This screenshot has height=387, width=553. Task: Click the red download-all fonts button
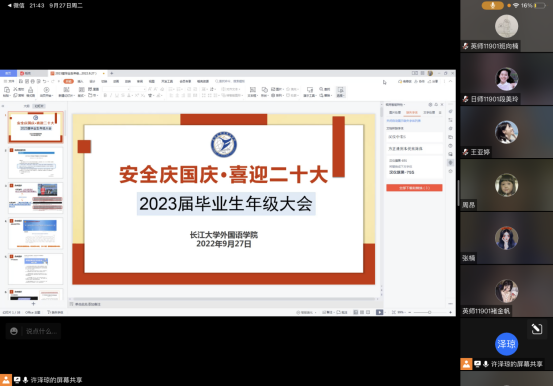(x=414, y=188)
